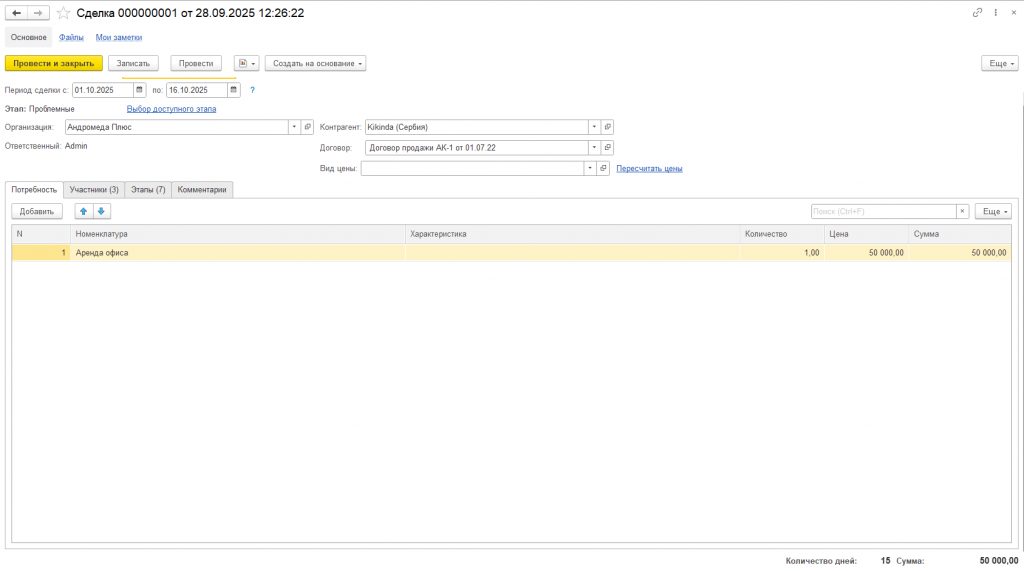Screen dimensions: 1024x571
Task: Open calendar picker for start date 01.10.2025
Action: point(139,90)
